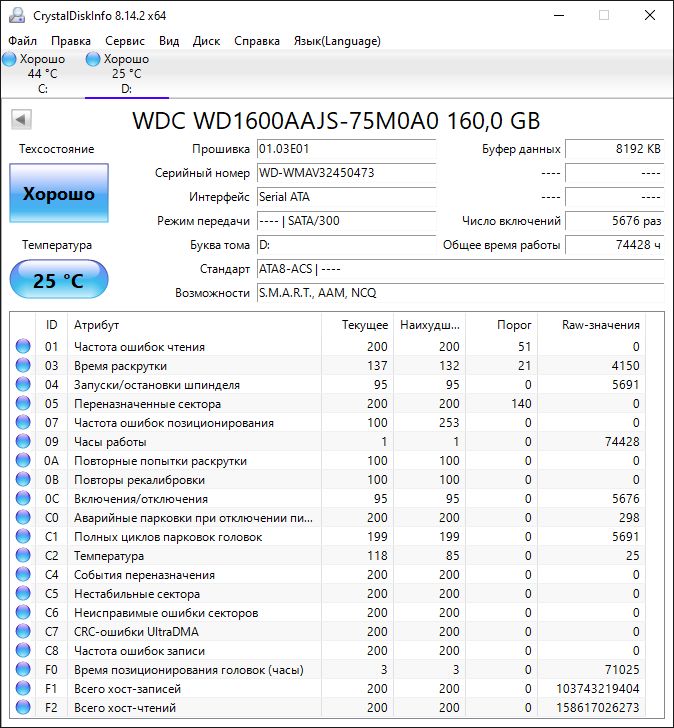This screenshot has height=728, width=674.
Task: Click the CrystalDiskInfo title bar app icon
Action: tap(16, 15)
